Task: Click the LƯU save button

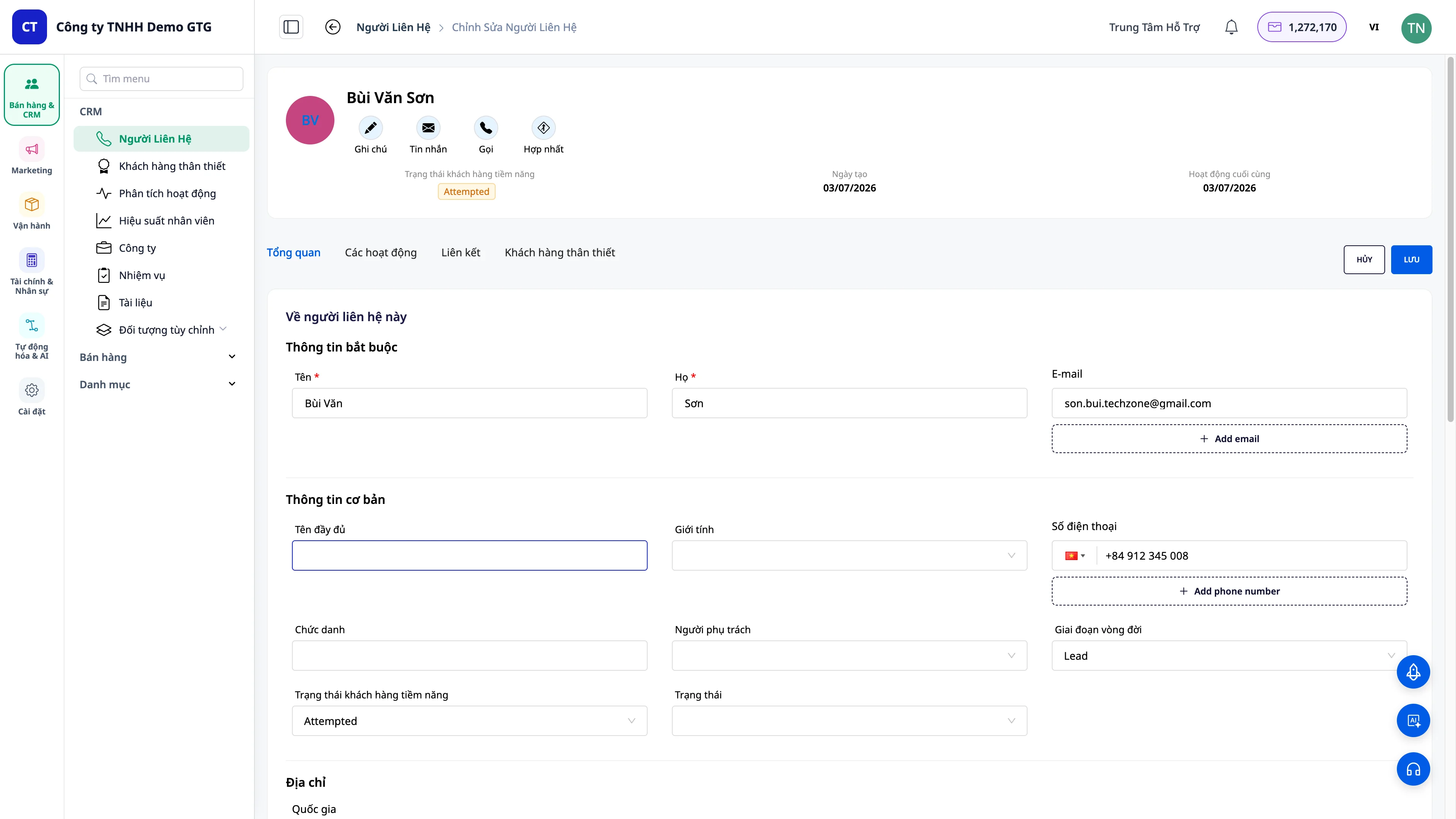Action: click(x=1411, y=259)
